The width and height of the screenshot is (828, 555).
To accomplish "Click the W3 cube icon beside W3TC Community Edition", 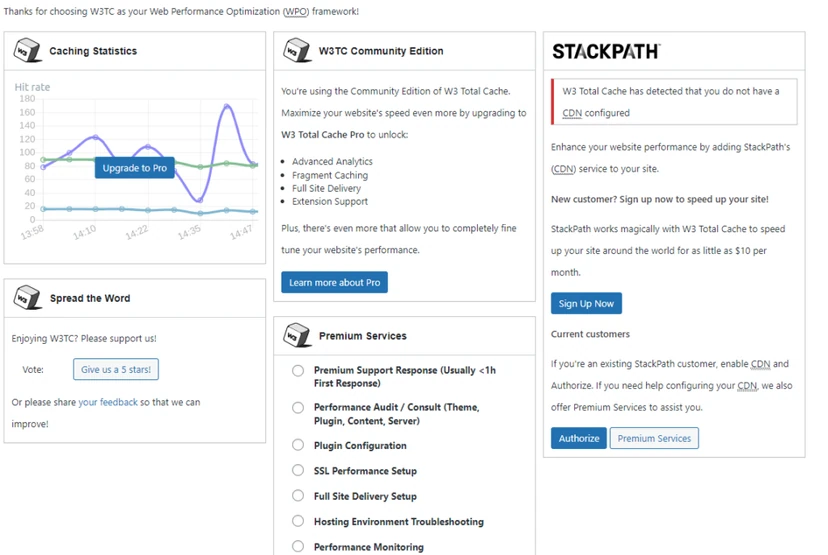I will [x=297, y=50].
